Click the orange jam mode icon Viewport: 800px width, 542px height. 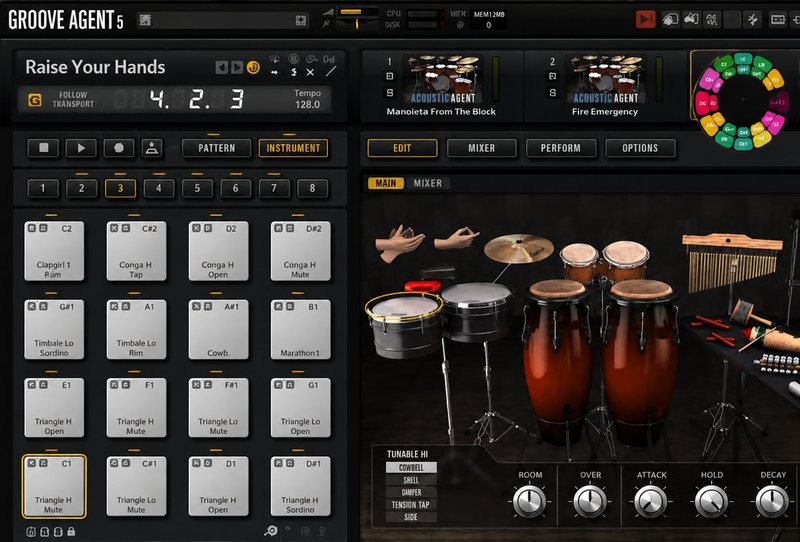(253, 67)
